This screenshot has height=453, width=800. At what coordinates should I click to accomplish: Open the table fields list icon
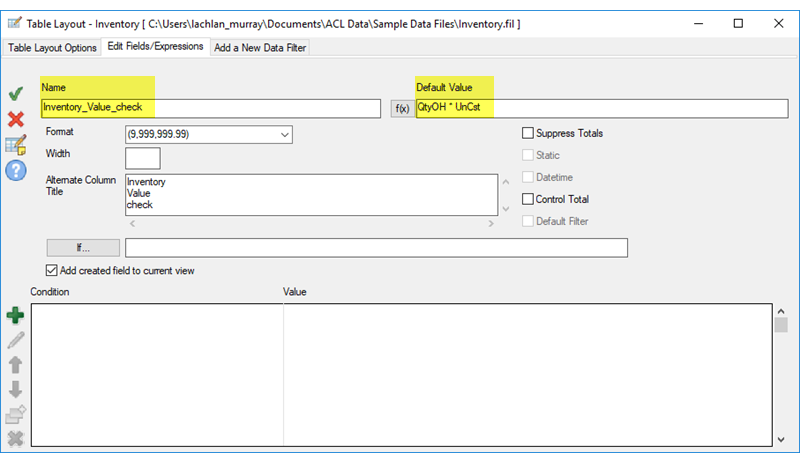click(x=16, y=145)
